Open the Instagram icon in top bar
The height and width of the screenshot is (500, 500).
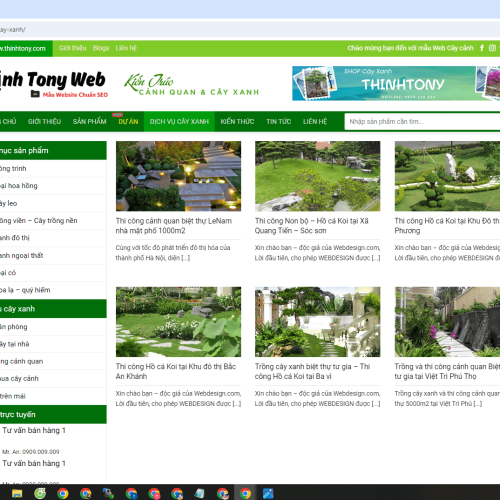[x=492, y=48]
